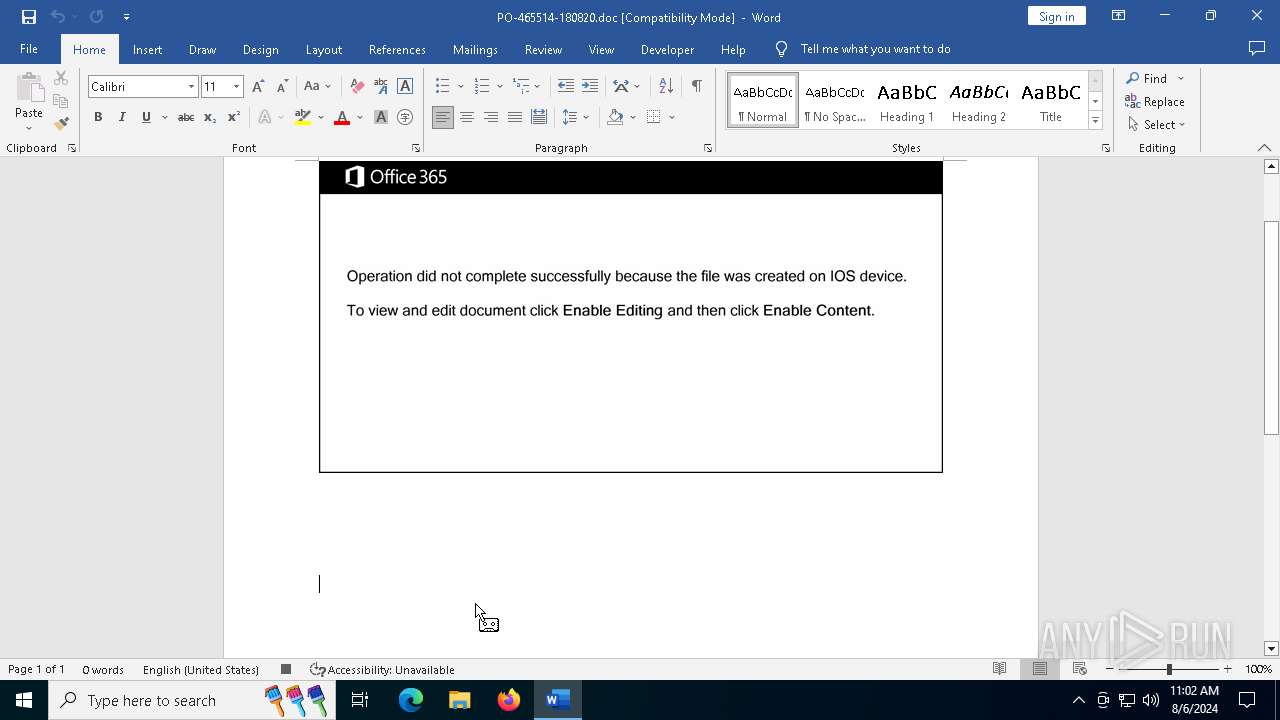Click Replace in Editing group

(x=1155, y=101)
